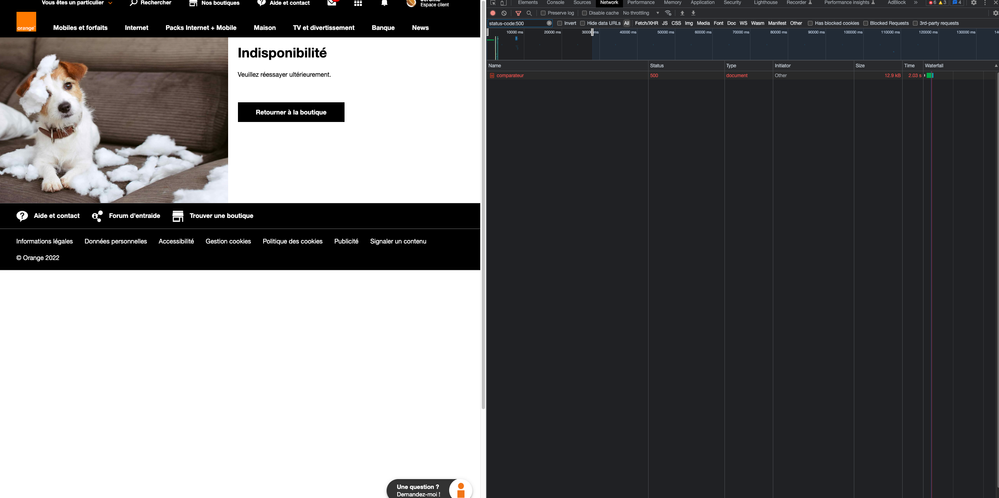This screenshot has width=999, height=498.
Task: Click the chat assistant info icon
Action: click(461, 490)
